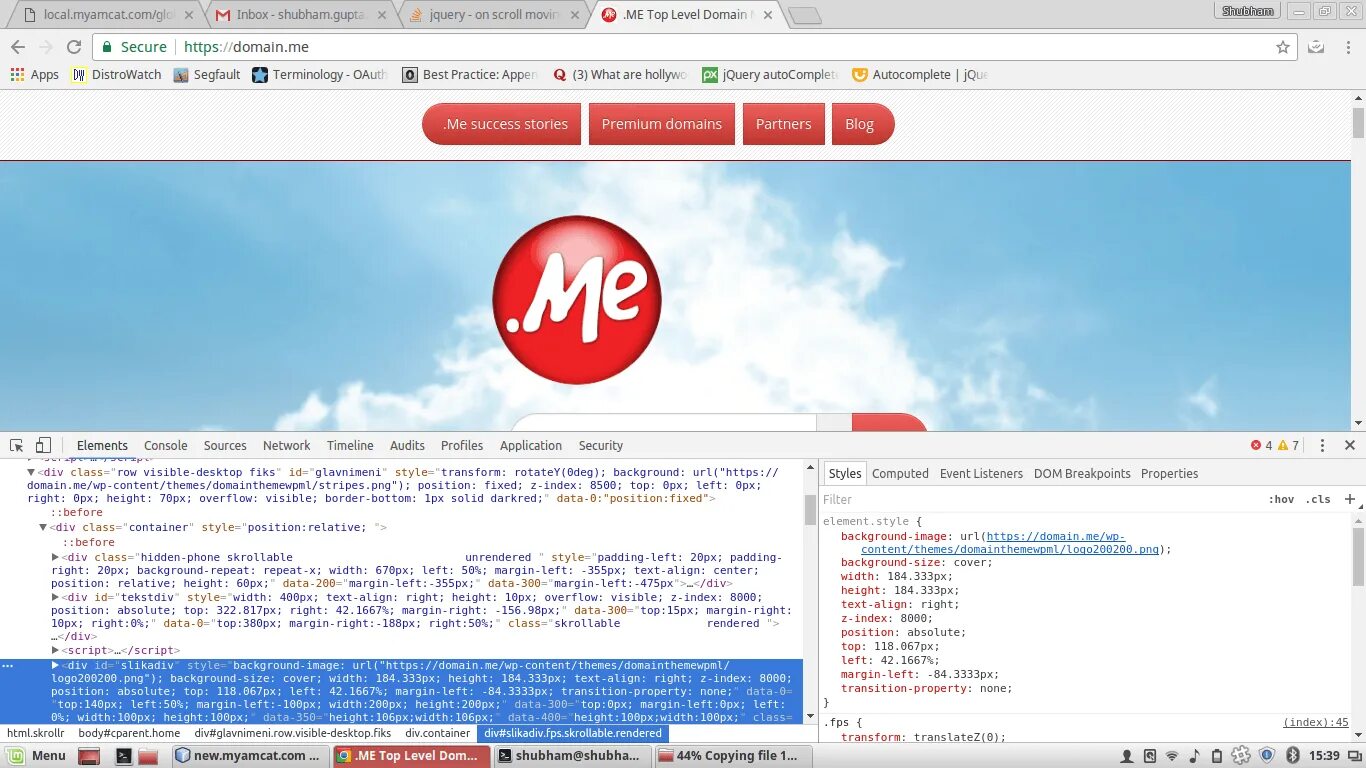
Task: Open the selected node's ellipsis actions
Action: (8, 665)
